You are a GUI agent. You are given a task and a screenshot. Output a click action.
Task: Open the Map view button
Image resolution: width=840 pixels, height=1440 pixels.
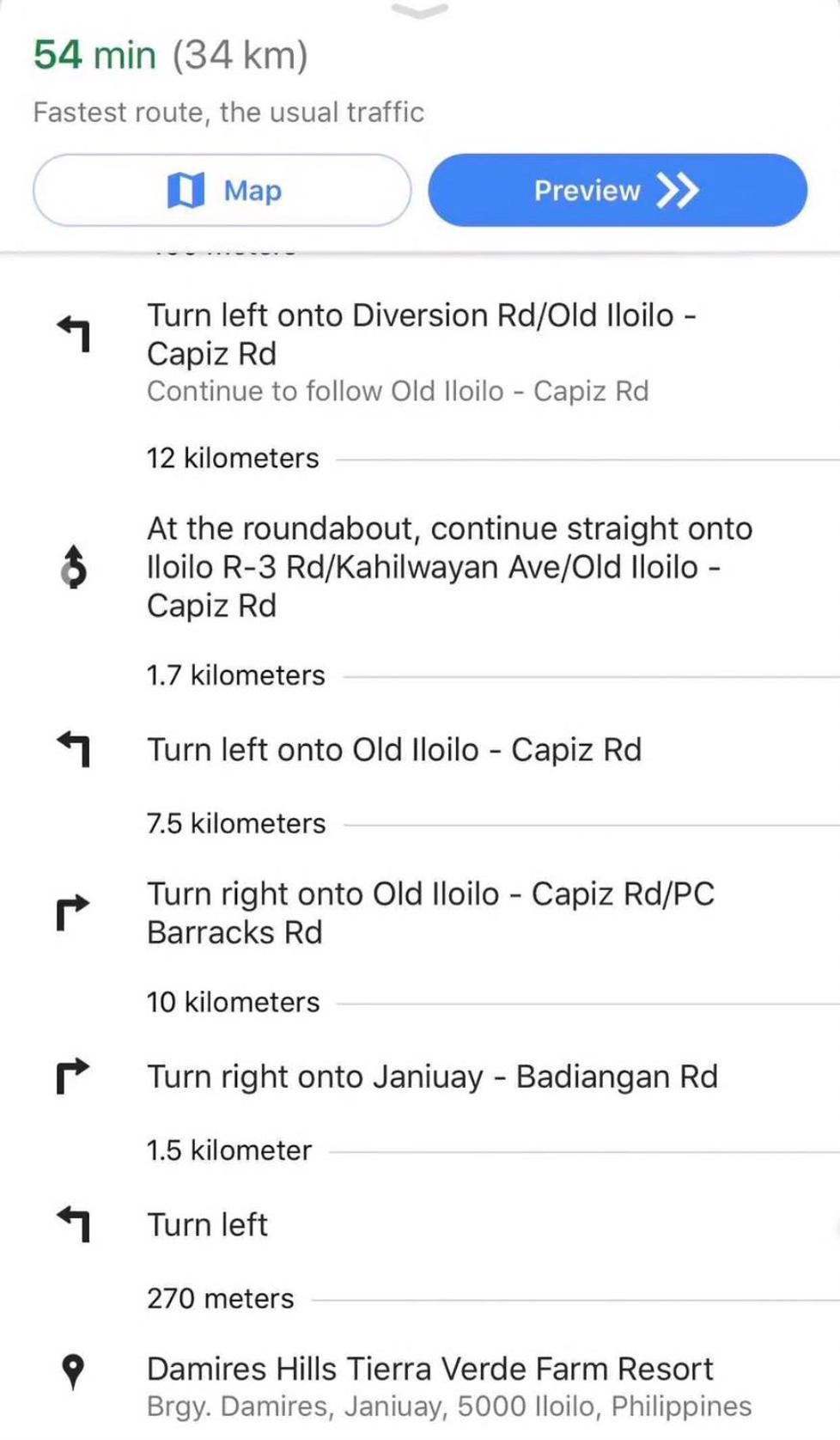[x=222, y=190]
